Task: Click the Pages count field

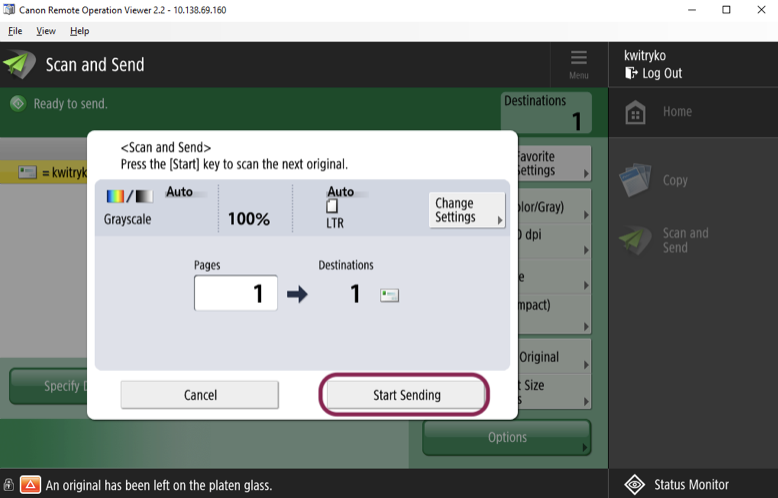Action: pos(236,293)
